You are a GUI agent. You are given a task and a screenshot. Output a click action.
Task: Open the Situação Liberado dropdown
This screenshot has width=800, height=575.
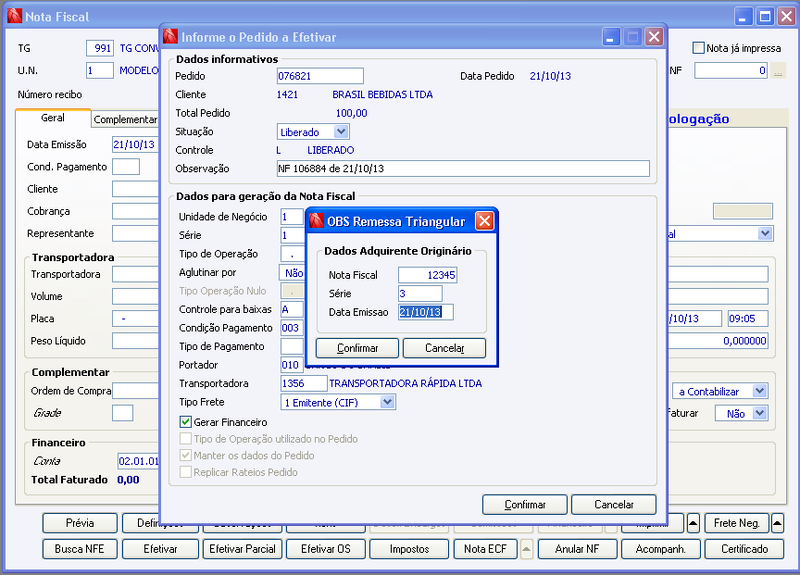point(341,132)
